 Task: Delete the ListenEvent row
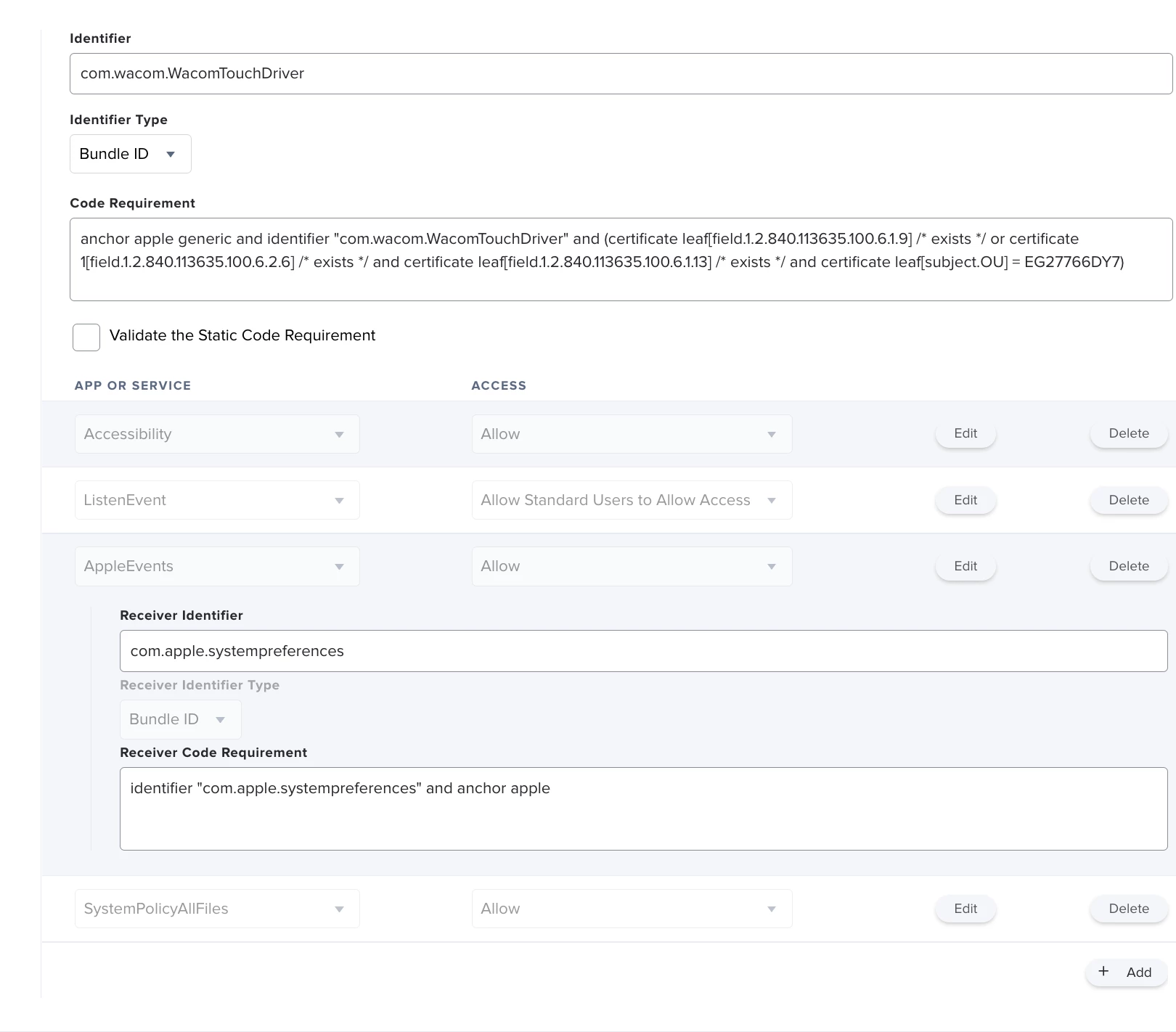(1129, 500)
